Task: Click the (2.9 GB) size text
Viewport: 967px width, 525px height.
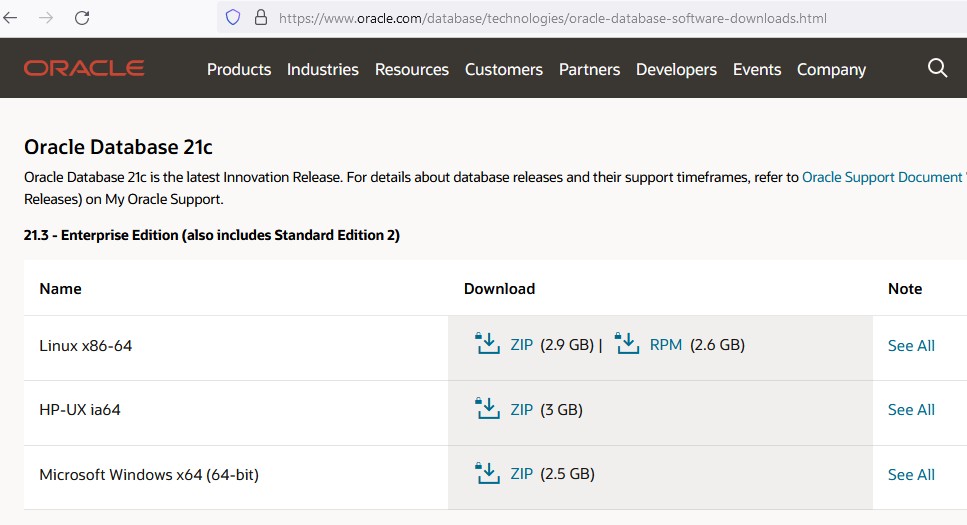Action: 567,345
